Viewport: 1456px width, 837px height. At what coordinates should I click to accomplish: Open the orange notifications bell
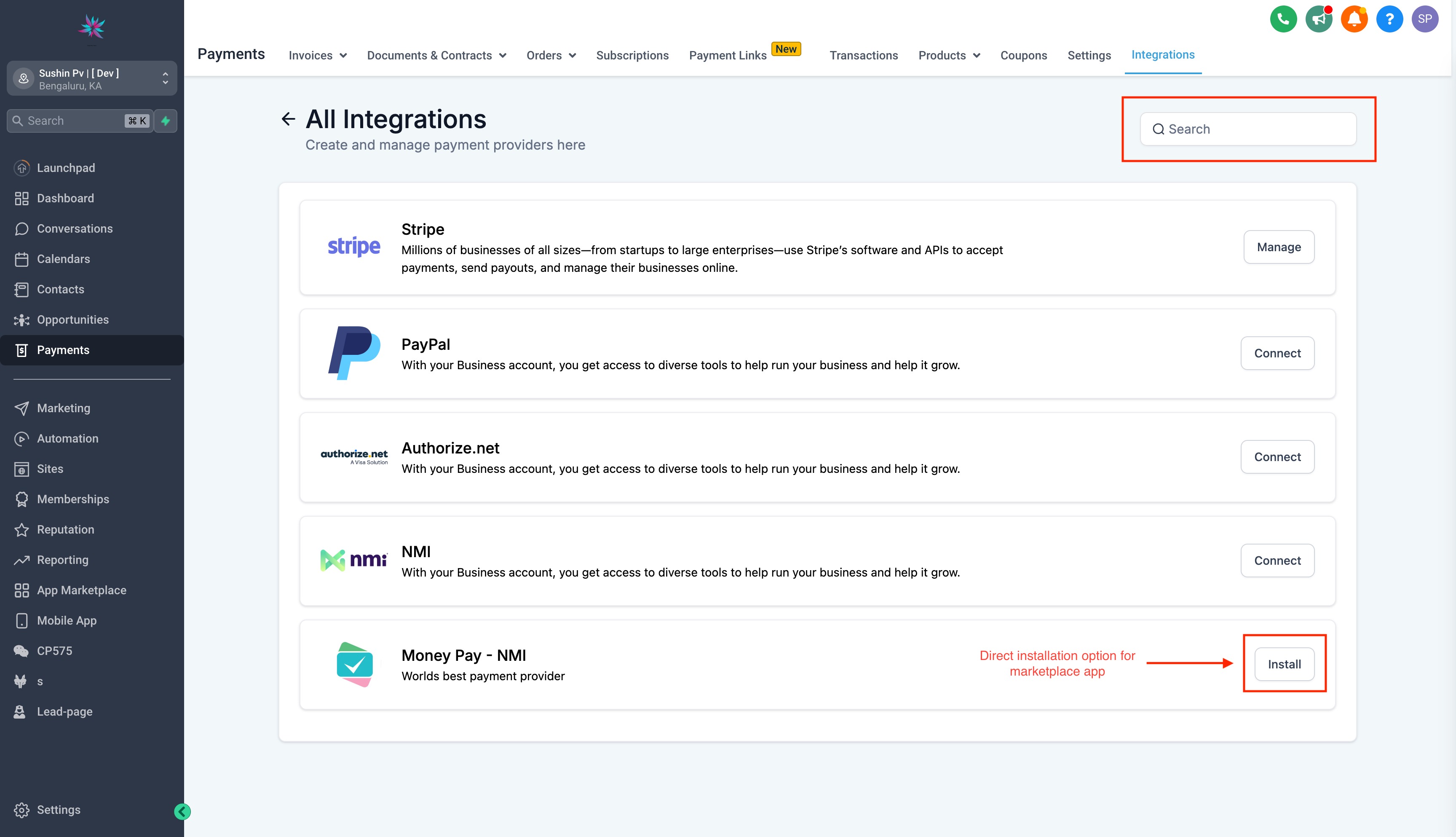click(1354, 19)
